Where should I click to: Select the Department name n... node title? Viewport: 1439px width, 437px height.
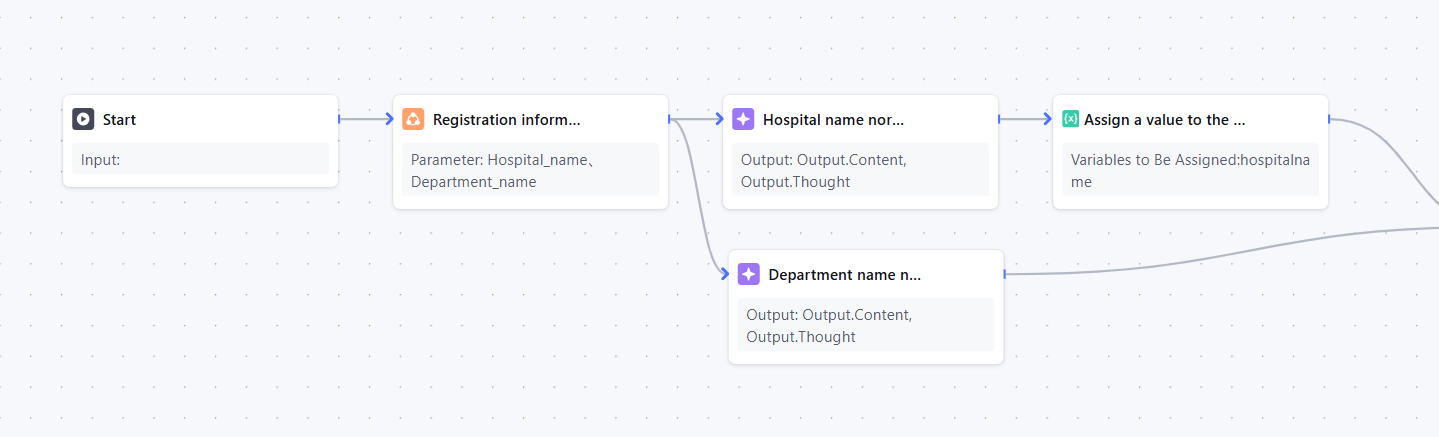844,275
